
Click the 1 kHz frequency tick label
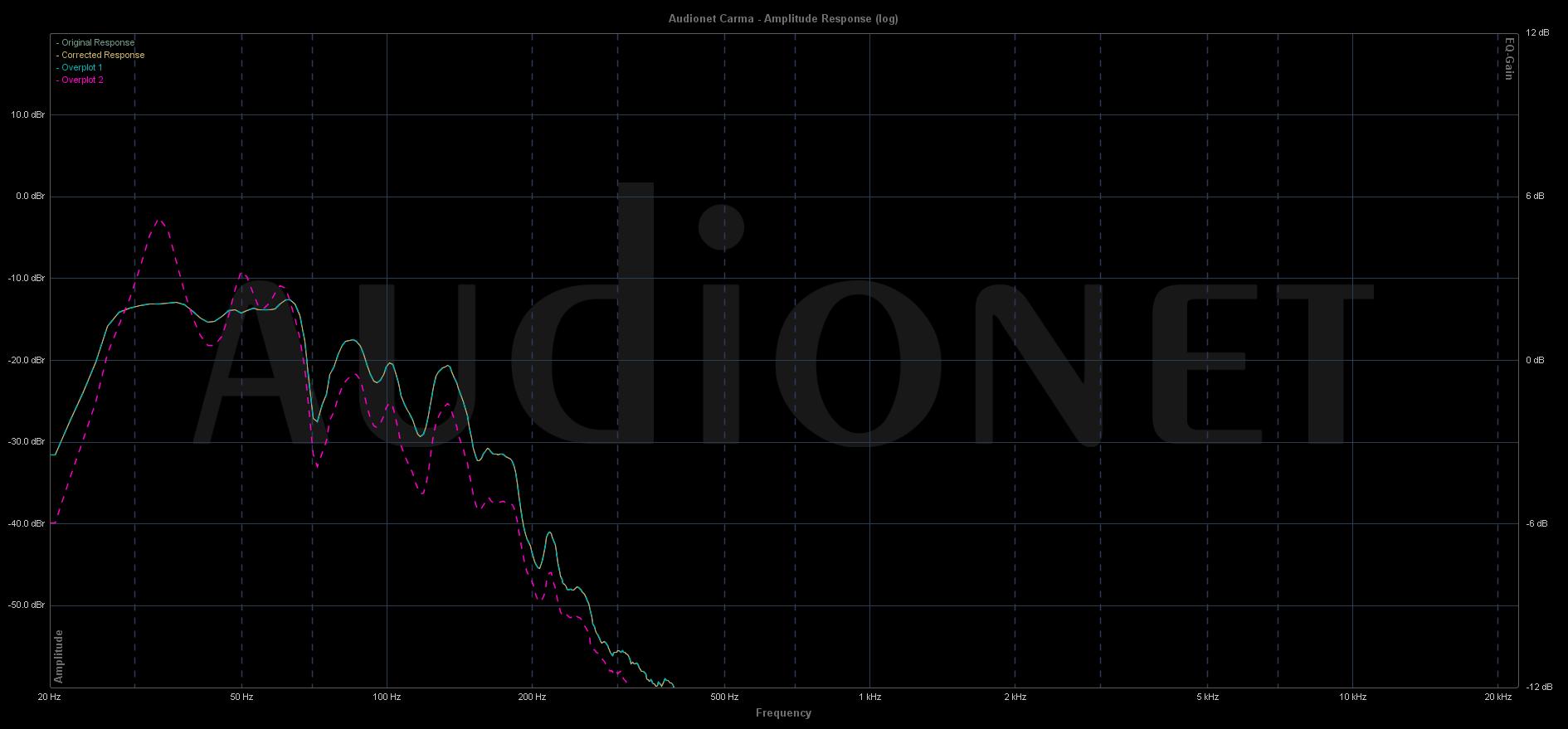coord(869,697)
